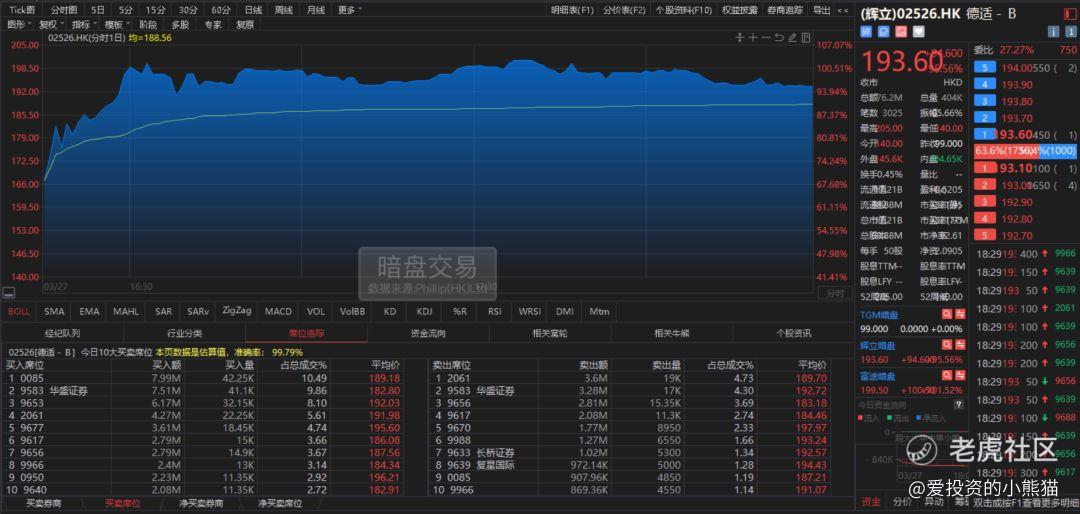Search using the 辉立暗盘 magnifier icon
The height and width of the screenshot is (514, 1080).
[x=947, y=345]
